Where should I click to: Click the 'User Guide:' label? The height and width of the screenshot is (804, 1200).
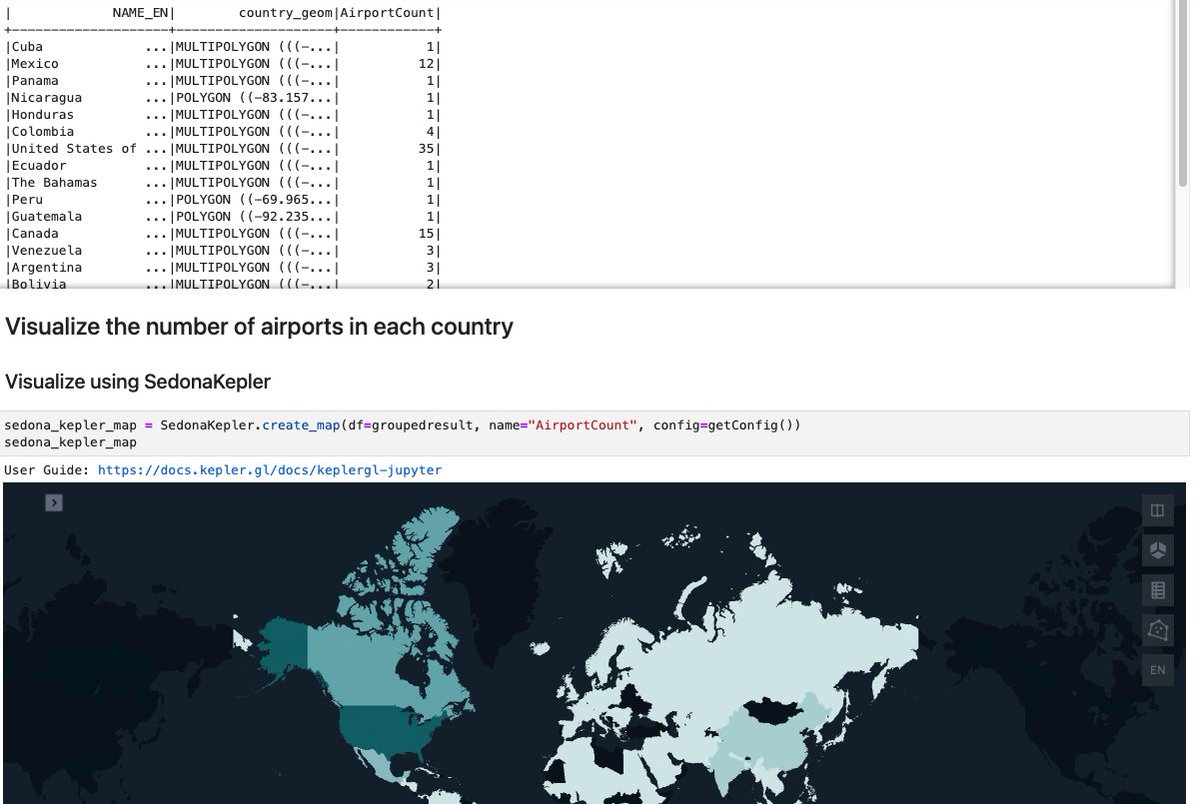click(47, 470)
